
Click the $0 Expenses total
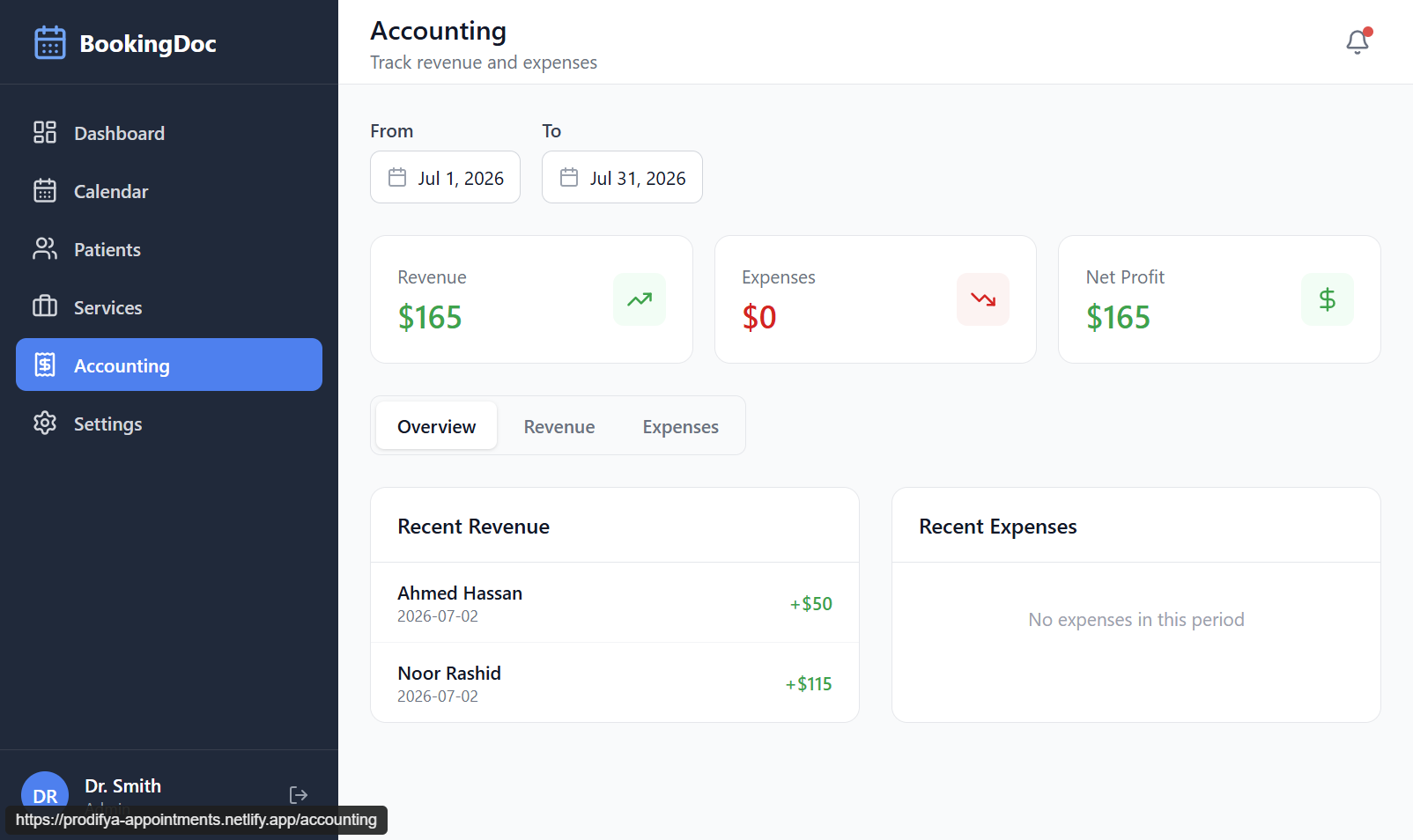click(759, 317)
